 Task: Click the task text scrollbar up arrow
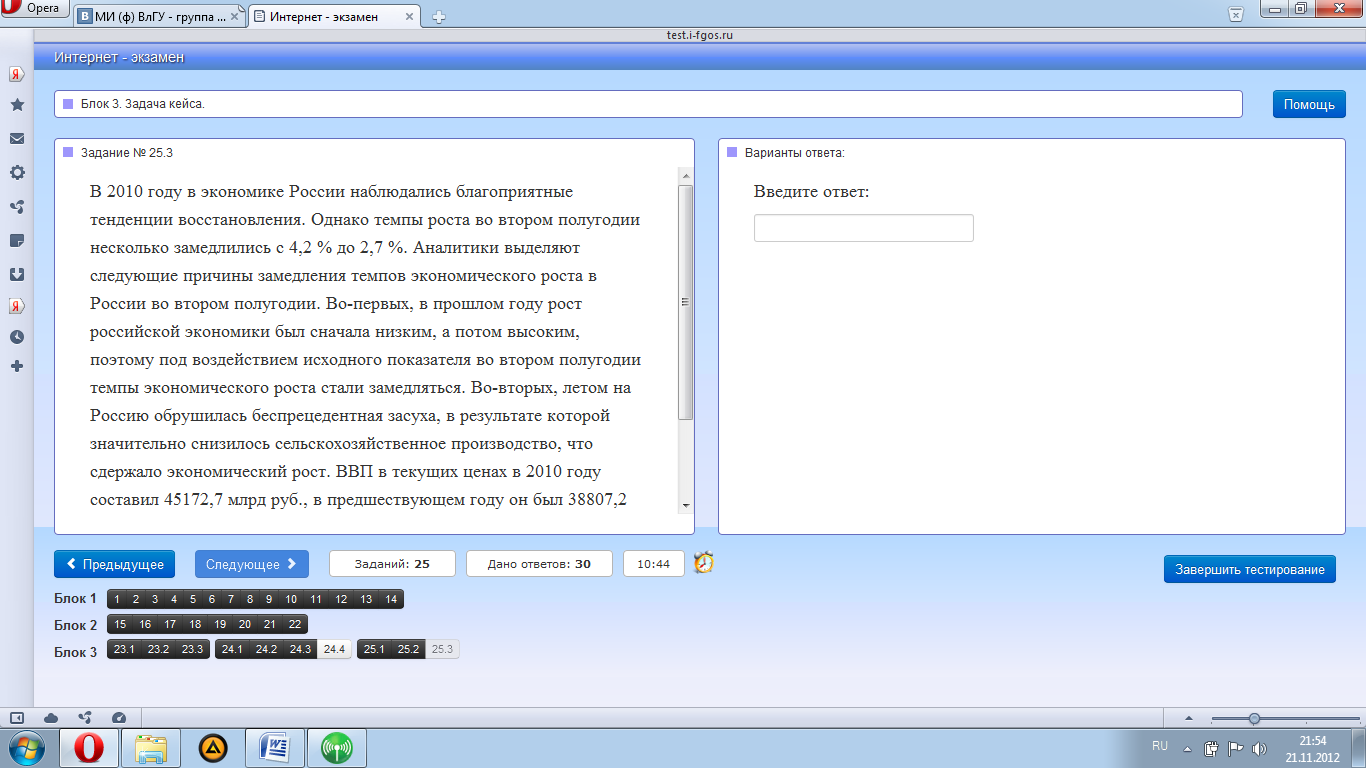point(686,175)
